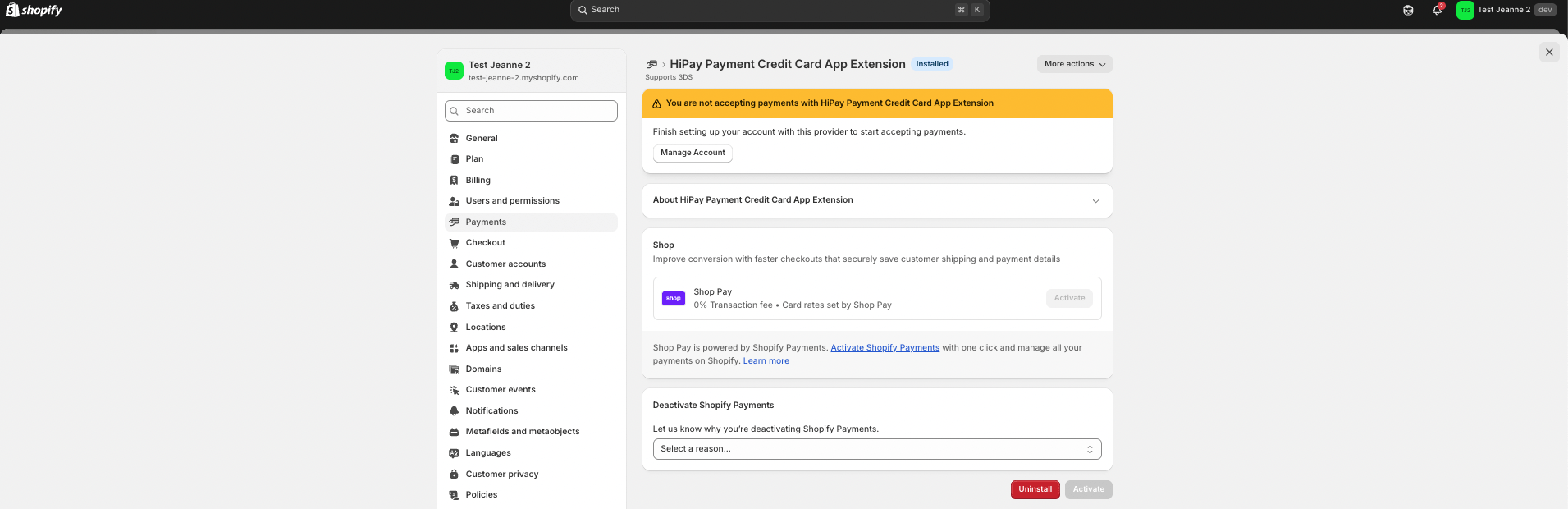
Task: Click the Plan icon in sidebar
Action: (454, 159)
